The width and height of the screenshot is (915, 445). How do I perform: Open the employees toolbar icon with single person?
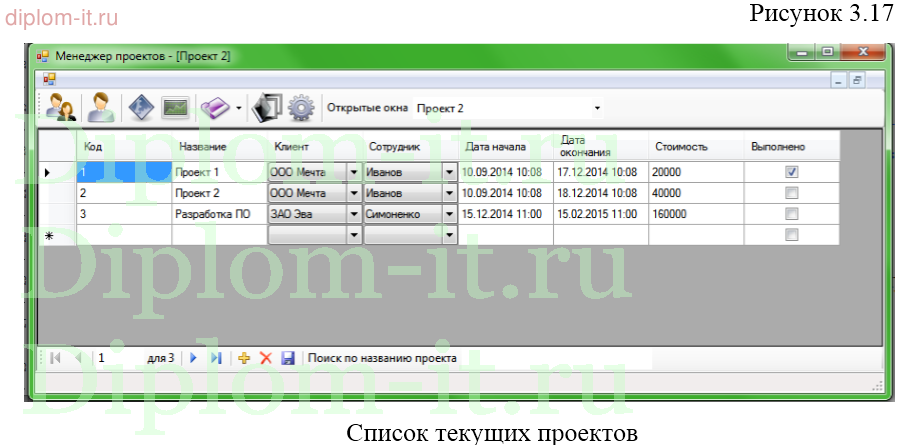click(x=101, y=107)
